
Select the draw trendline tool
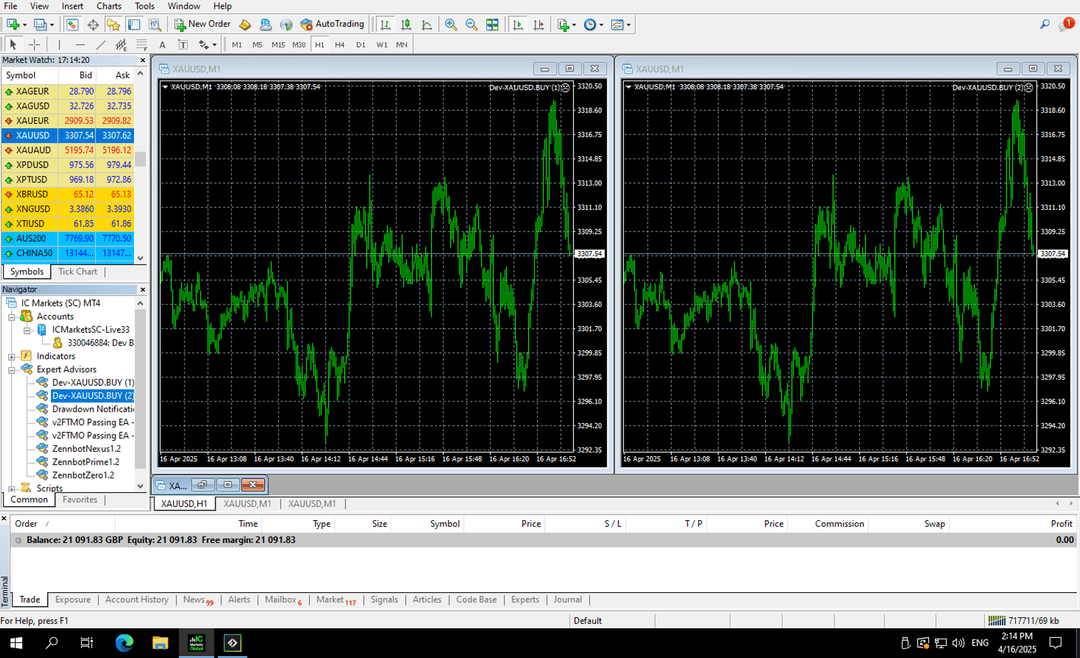pos(101,44)
